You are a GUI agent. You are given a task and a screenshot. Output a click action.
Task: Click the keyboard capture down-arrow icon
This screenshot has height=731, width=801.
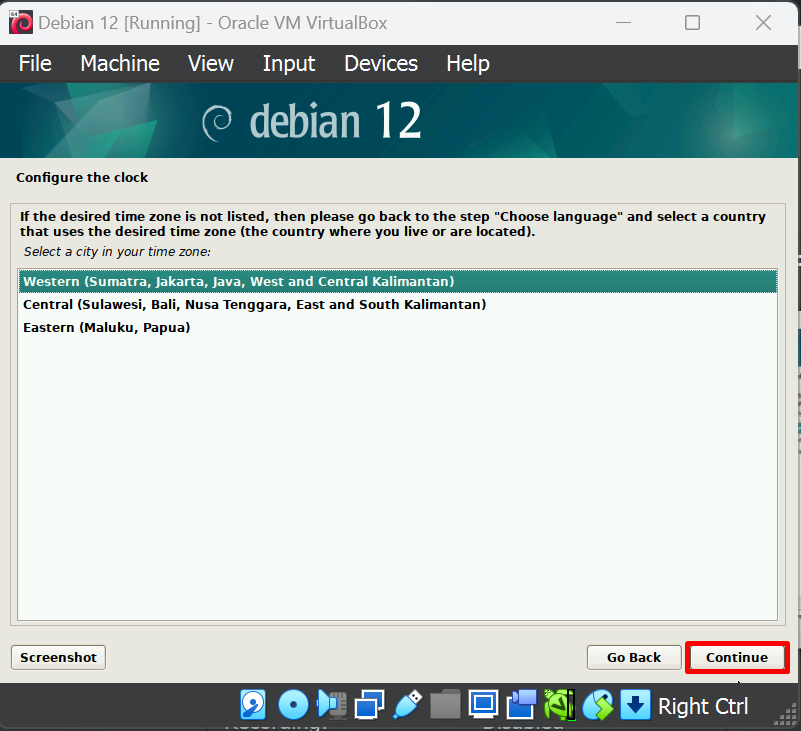tap(635, 705)
